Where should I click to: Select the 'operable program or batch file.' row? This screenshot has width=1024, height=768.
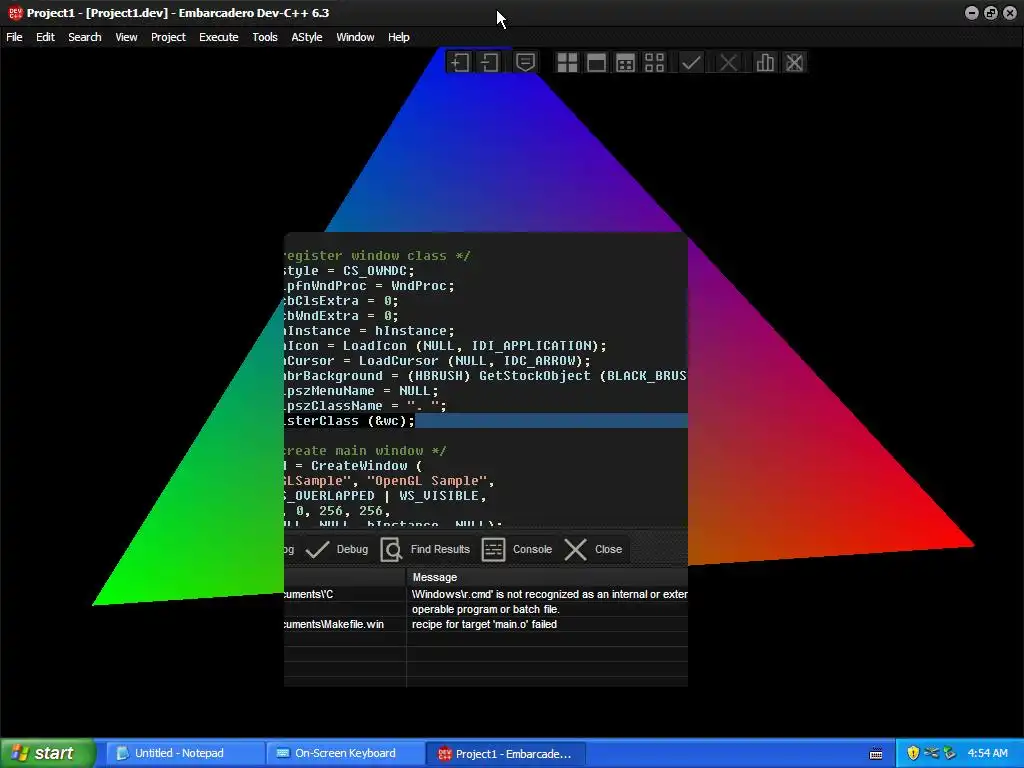tap(485, 609)
